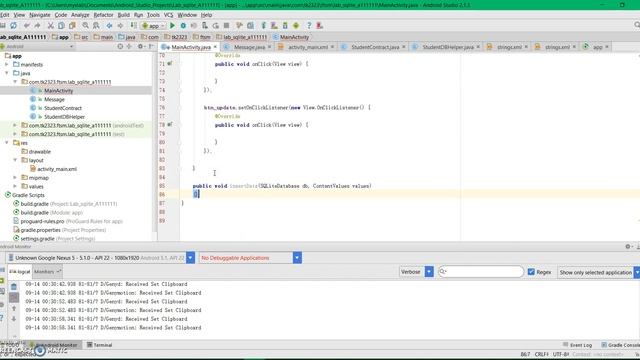Open the Refactor menu

coord(103,15)
